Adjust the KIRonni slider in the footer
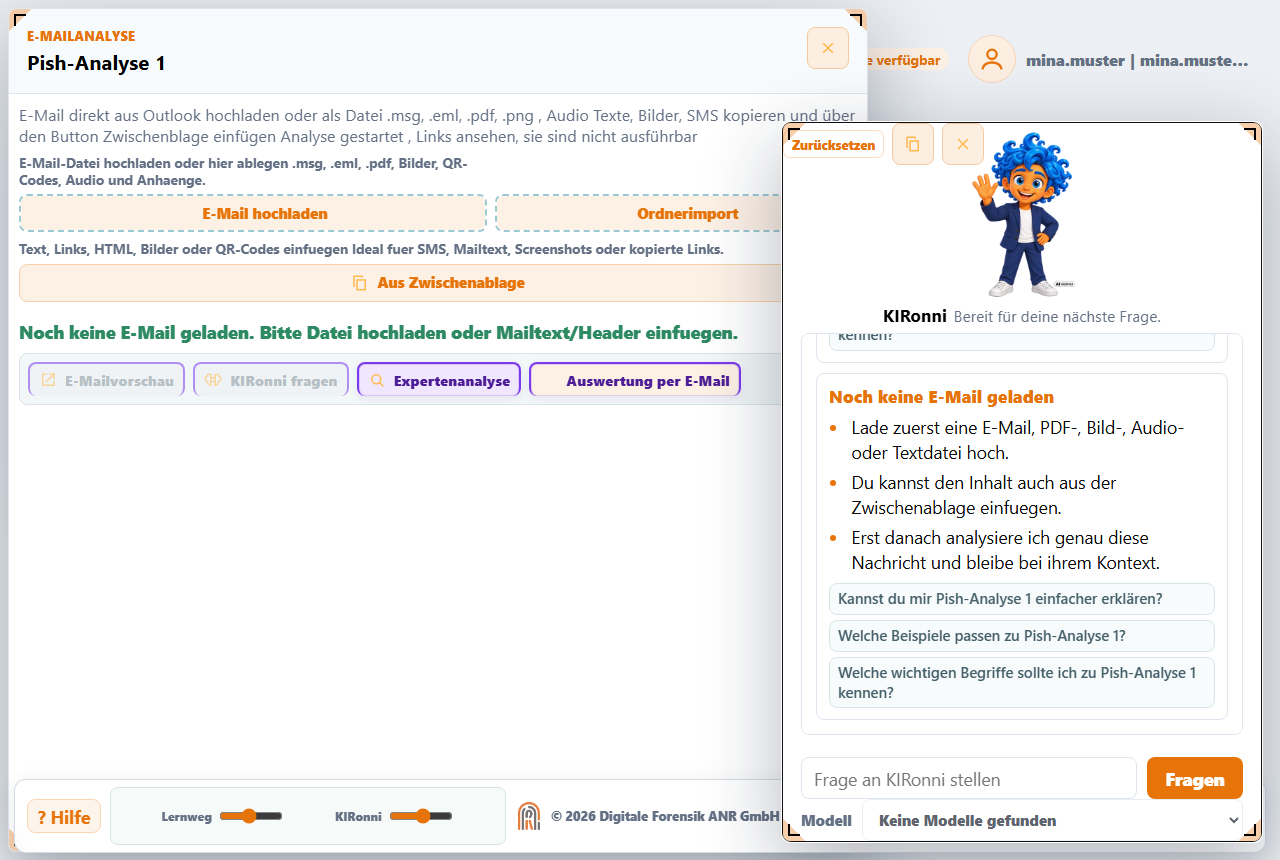Screen dimensions: 1280x860 [x=421, y=816]
